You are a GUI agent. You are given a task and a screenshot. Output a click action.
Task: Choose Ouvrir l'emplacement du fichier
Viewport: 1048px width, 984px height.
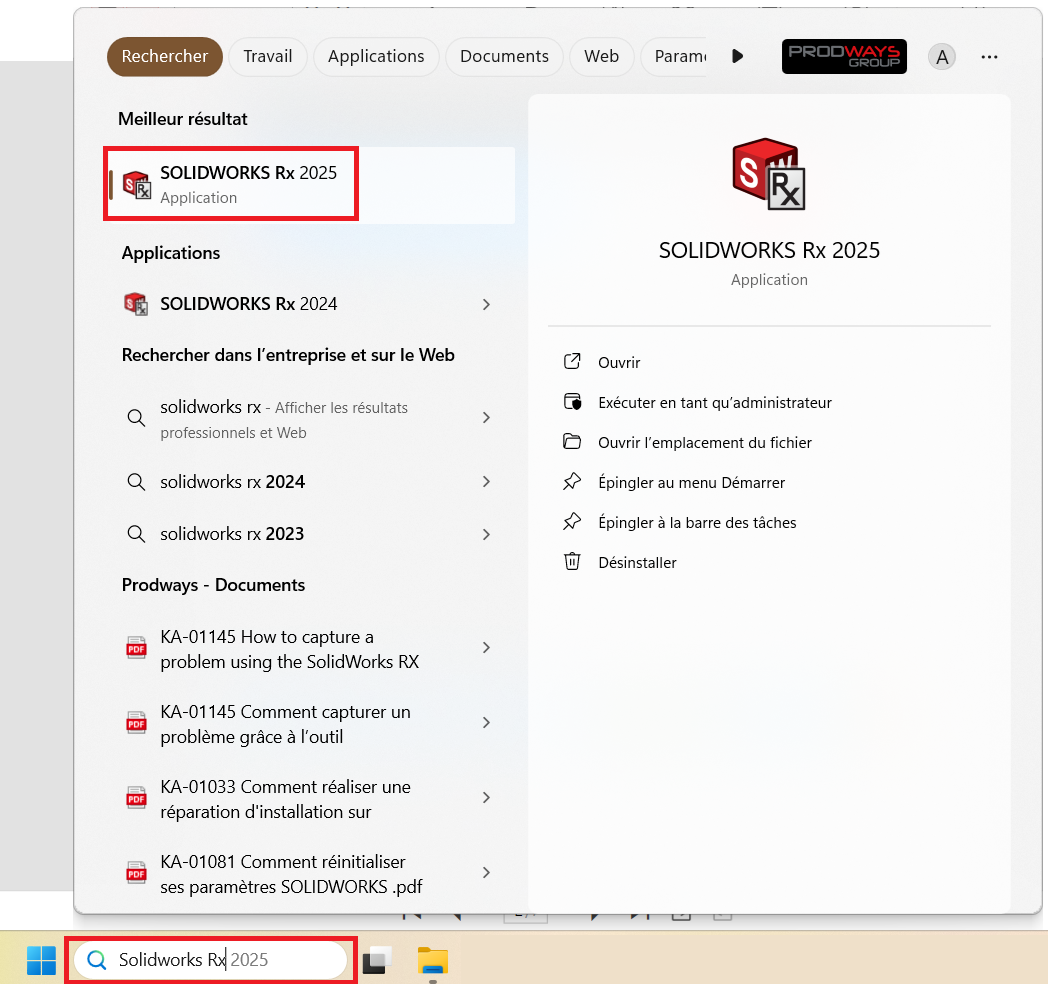[x=769, y=443]
